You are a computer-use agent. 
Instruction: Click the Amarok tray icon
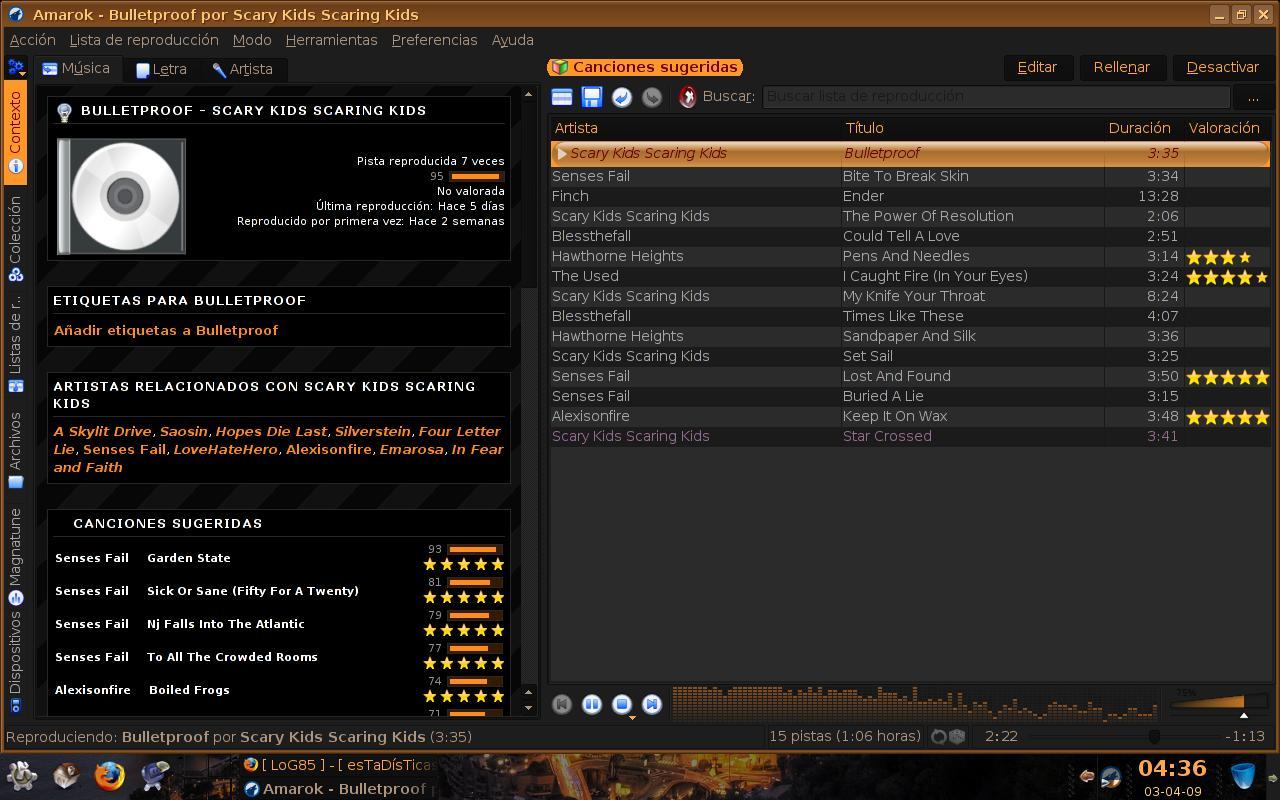(1111, 777)
